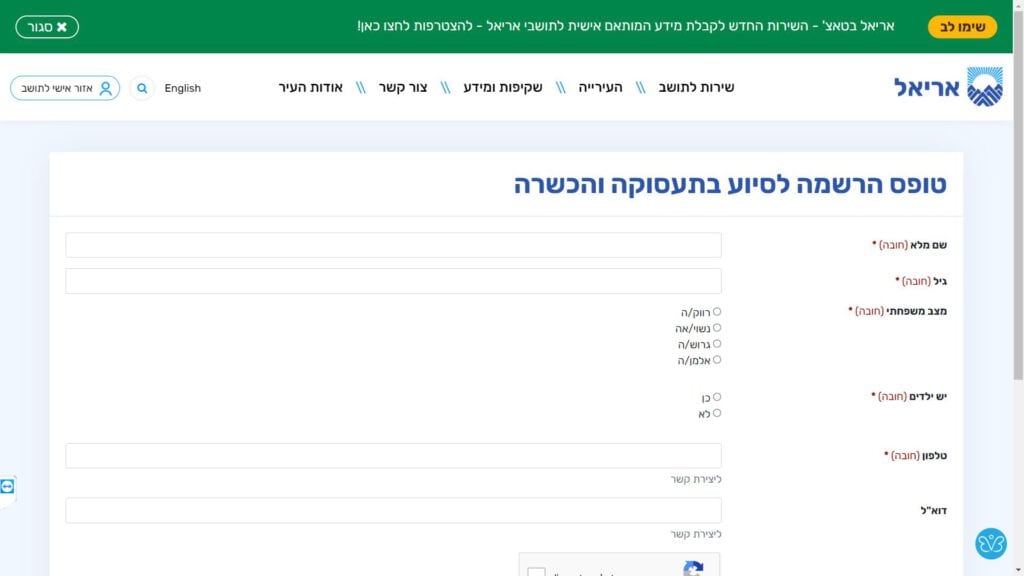The width and height of the screenshot is (1024, 576).
Task: Open the 'אודות העיר' menu
Action: click(x=310, y=88)
